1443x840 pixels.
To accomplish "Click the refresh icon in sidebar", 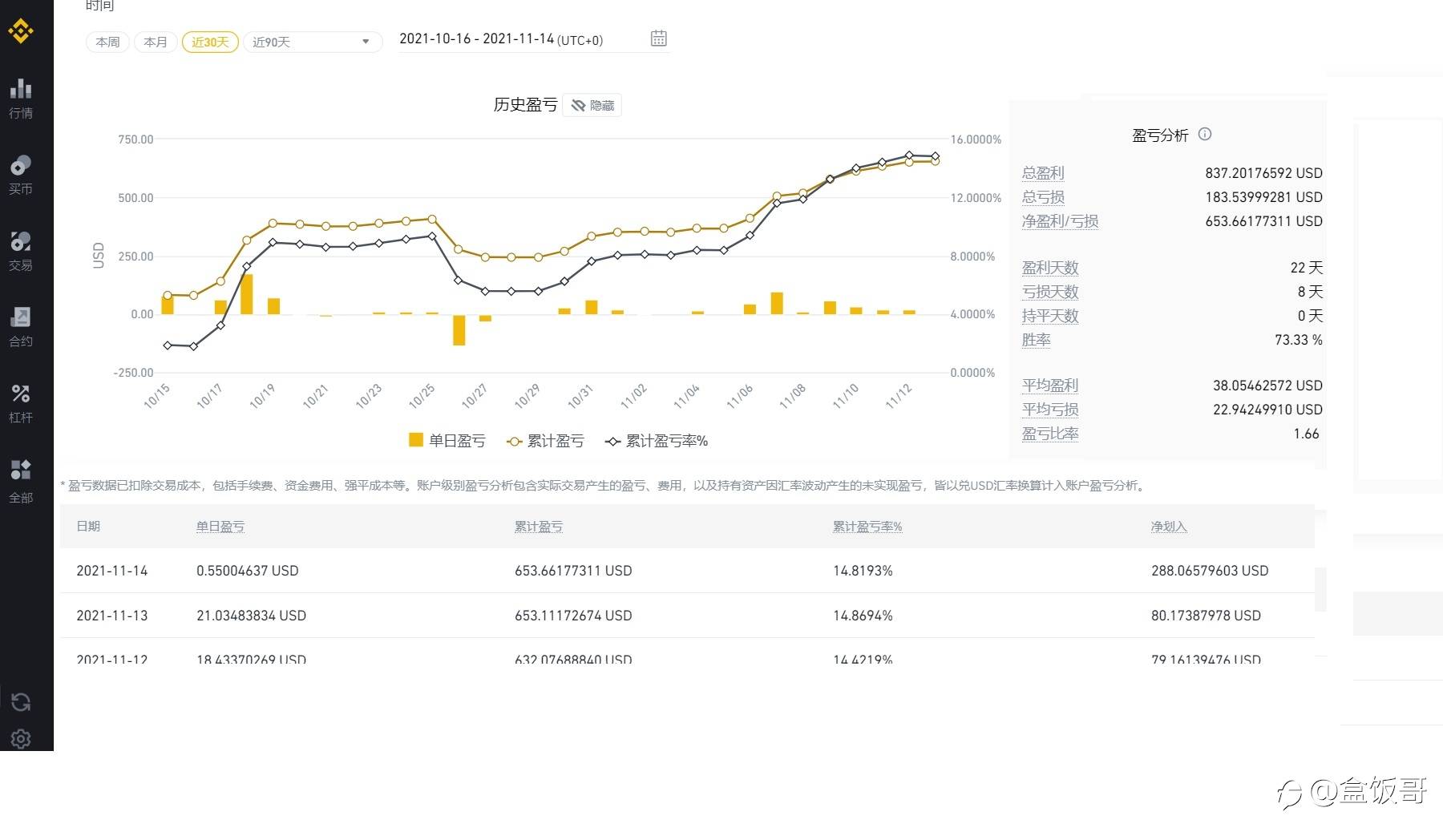I will coord(21,702).
